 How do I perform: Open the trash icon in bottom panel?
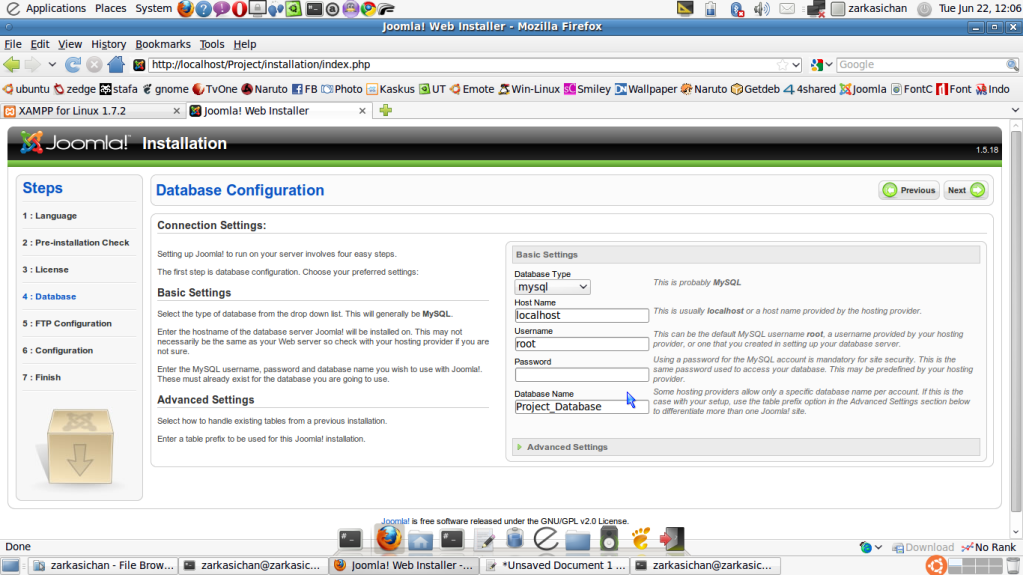[1013, 566]
